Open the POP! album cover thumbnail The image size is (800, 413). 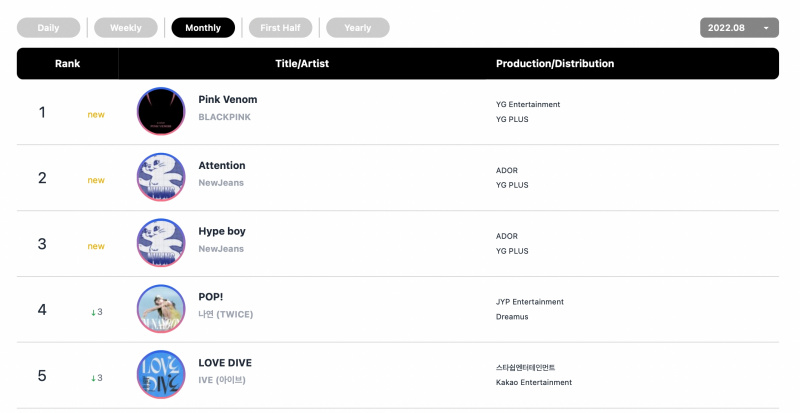(161, 309)
